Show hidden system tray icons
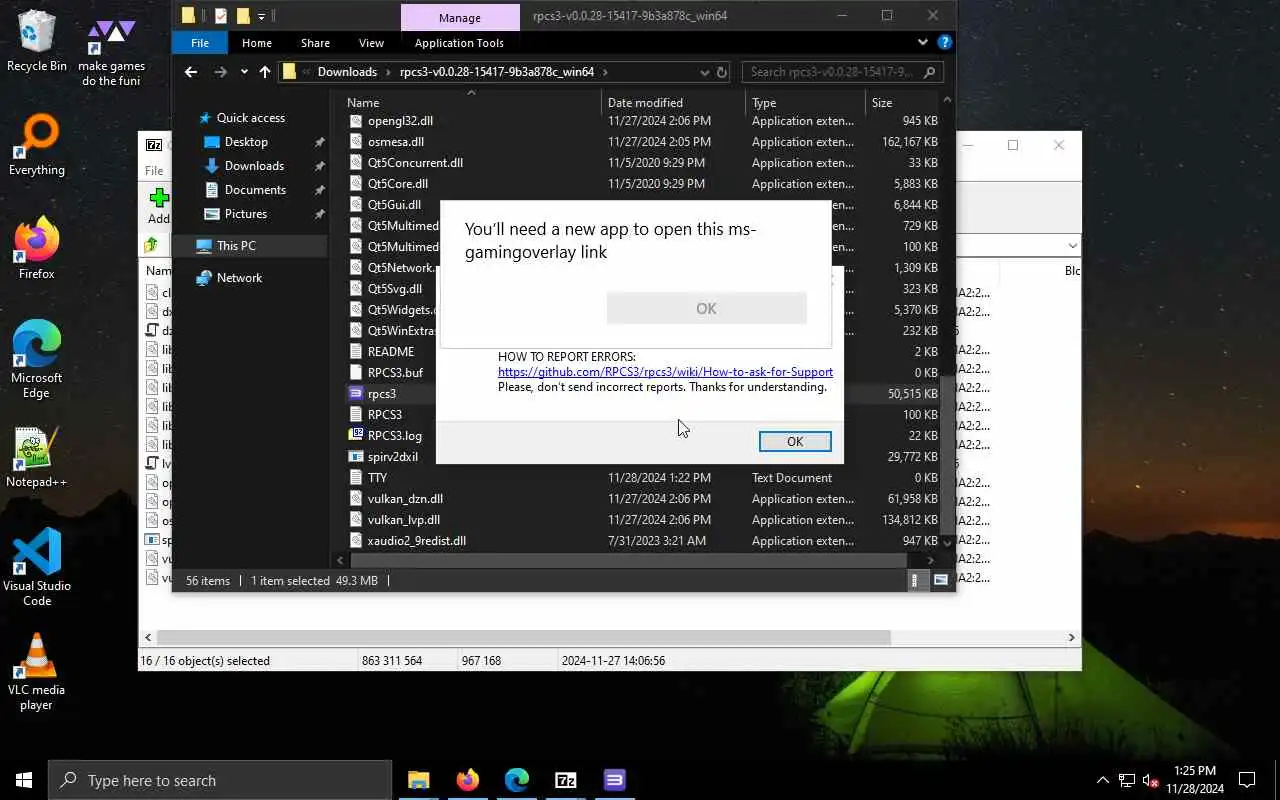Screen dimensions: 1280x800 point(1103,780)
